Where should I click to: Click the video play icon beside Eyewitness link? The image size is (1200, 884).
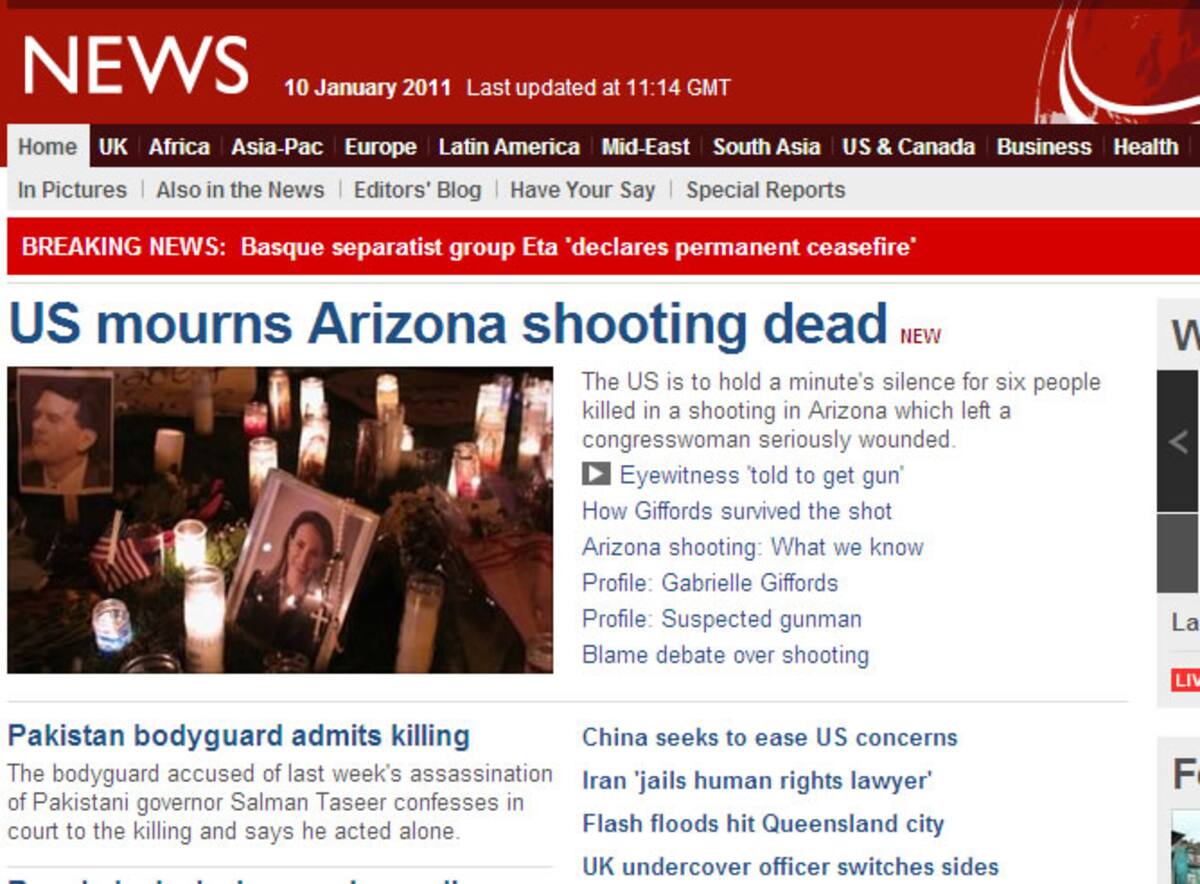coord(596,474)
